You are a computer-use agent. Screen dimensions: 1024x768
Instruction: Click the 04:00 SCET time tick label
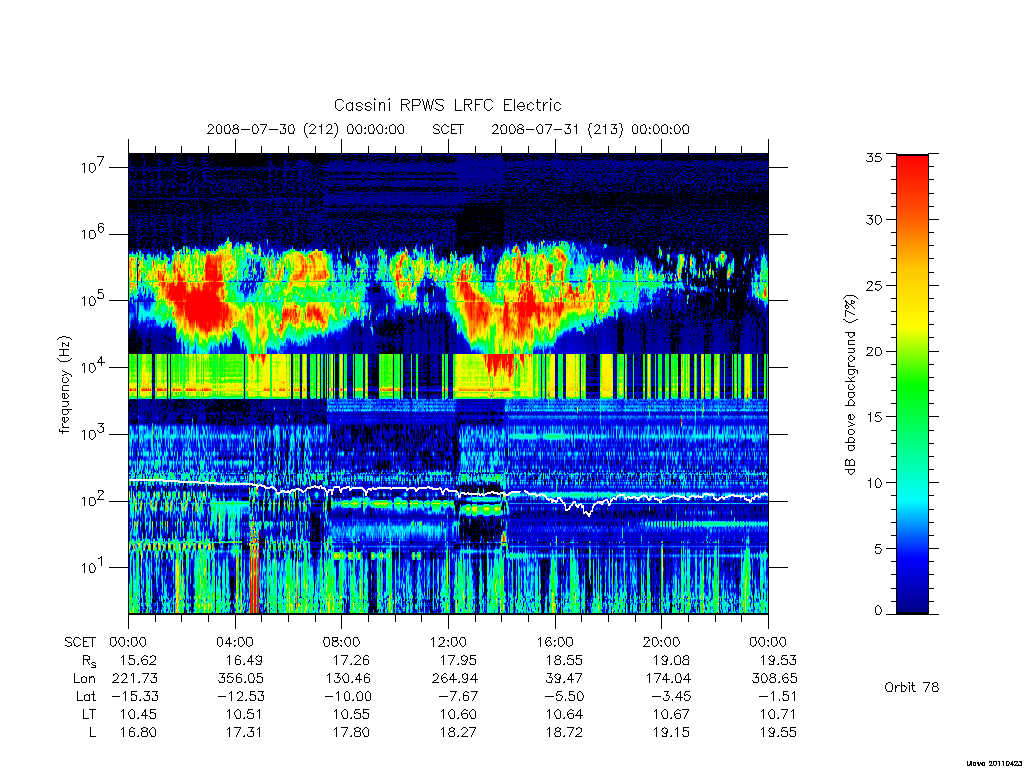coord(234,642)
